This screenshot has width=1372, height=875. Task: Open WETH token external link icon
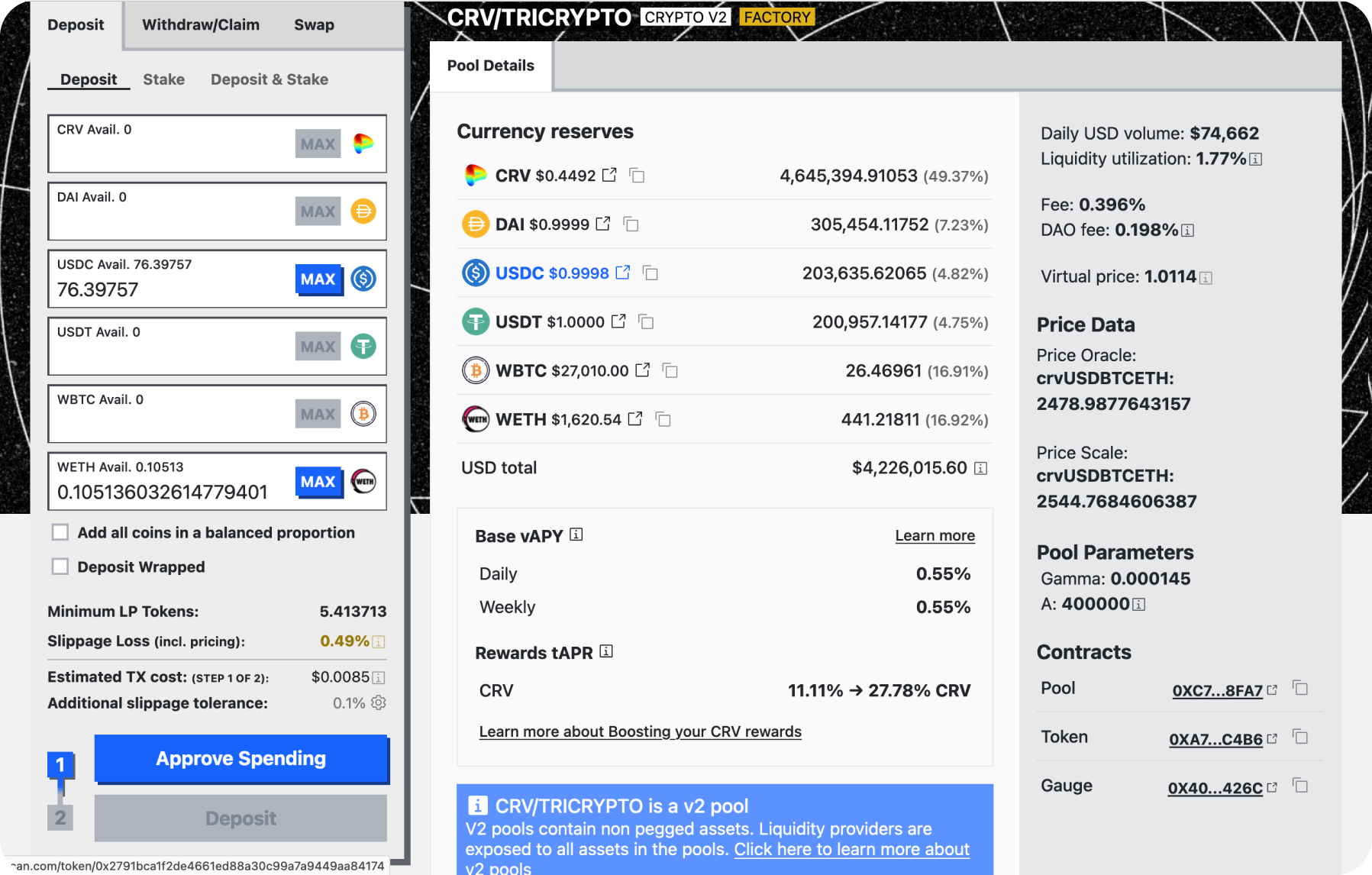coord(635,419)
